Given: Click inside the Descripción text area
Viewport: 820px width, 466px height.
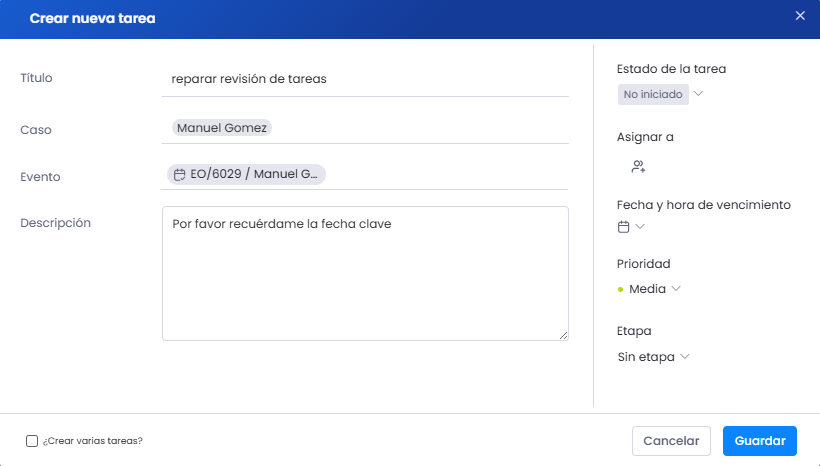Looking at the screenshot, I should pos(365,274).
